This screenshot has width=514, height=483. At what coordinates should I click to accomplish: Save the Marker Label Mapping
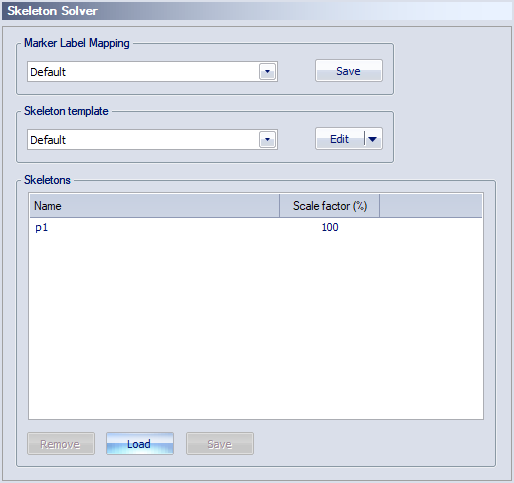pyautogui.click(x=349, y=71)
